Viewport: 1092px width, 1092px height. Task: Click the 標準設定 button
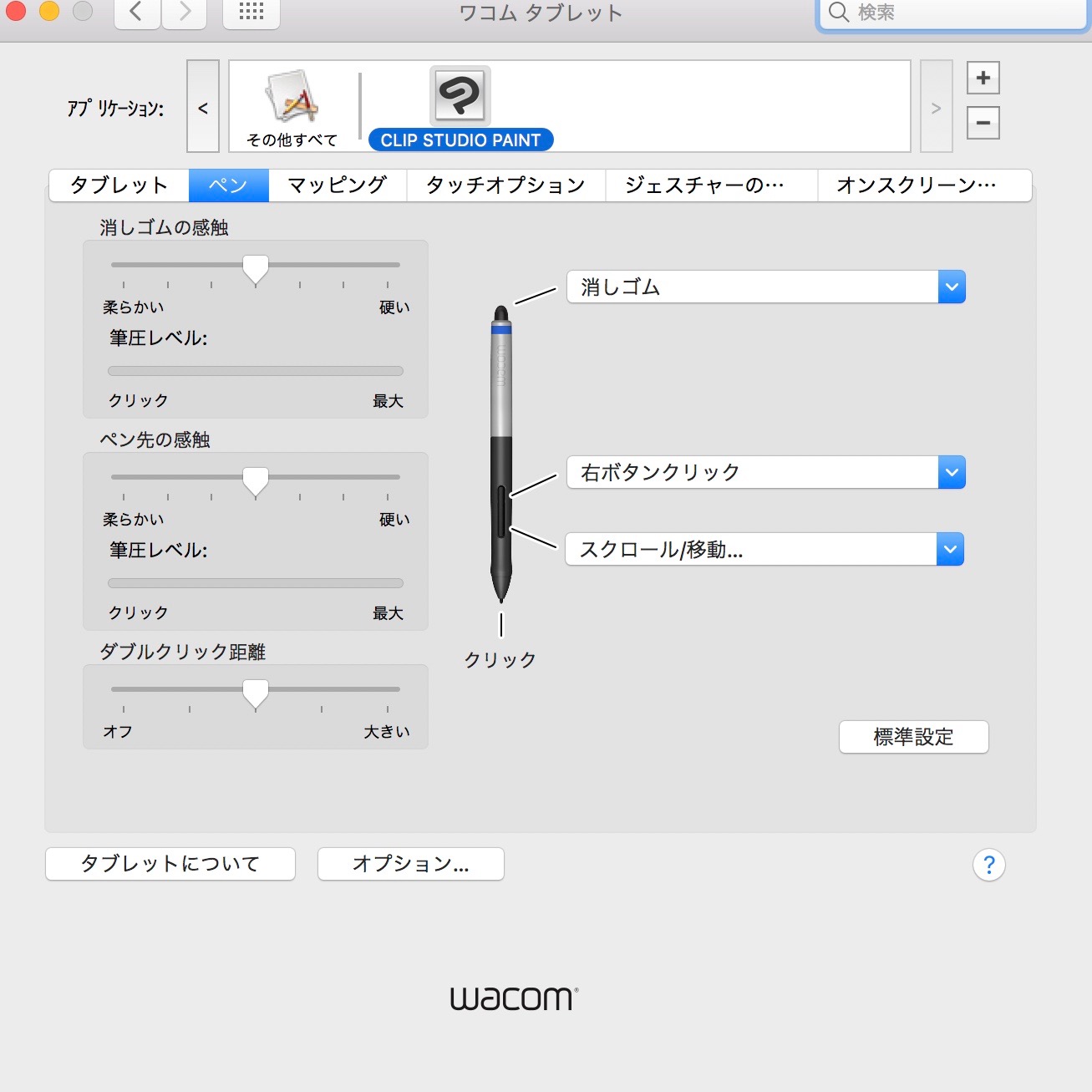point(913,737)
